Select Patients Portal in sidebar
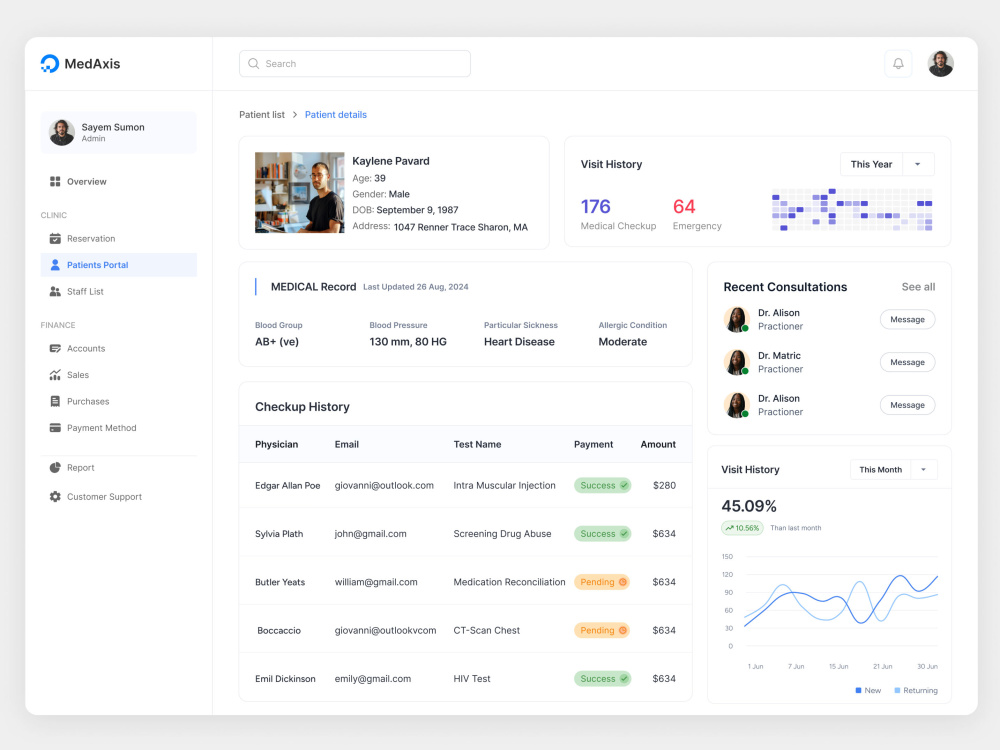The height and width of the screenshot is (750, 1000). (x=119, y=265)
